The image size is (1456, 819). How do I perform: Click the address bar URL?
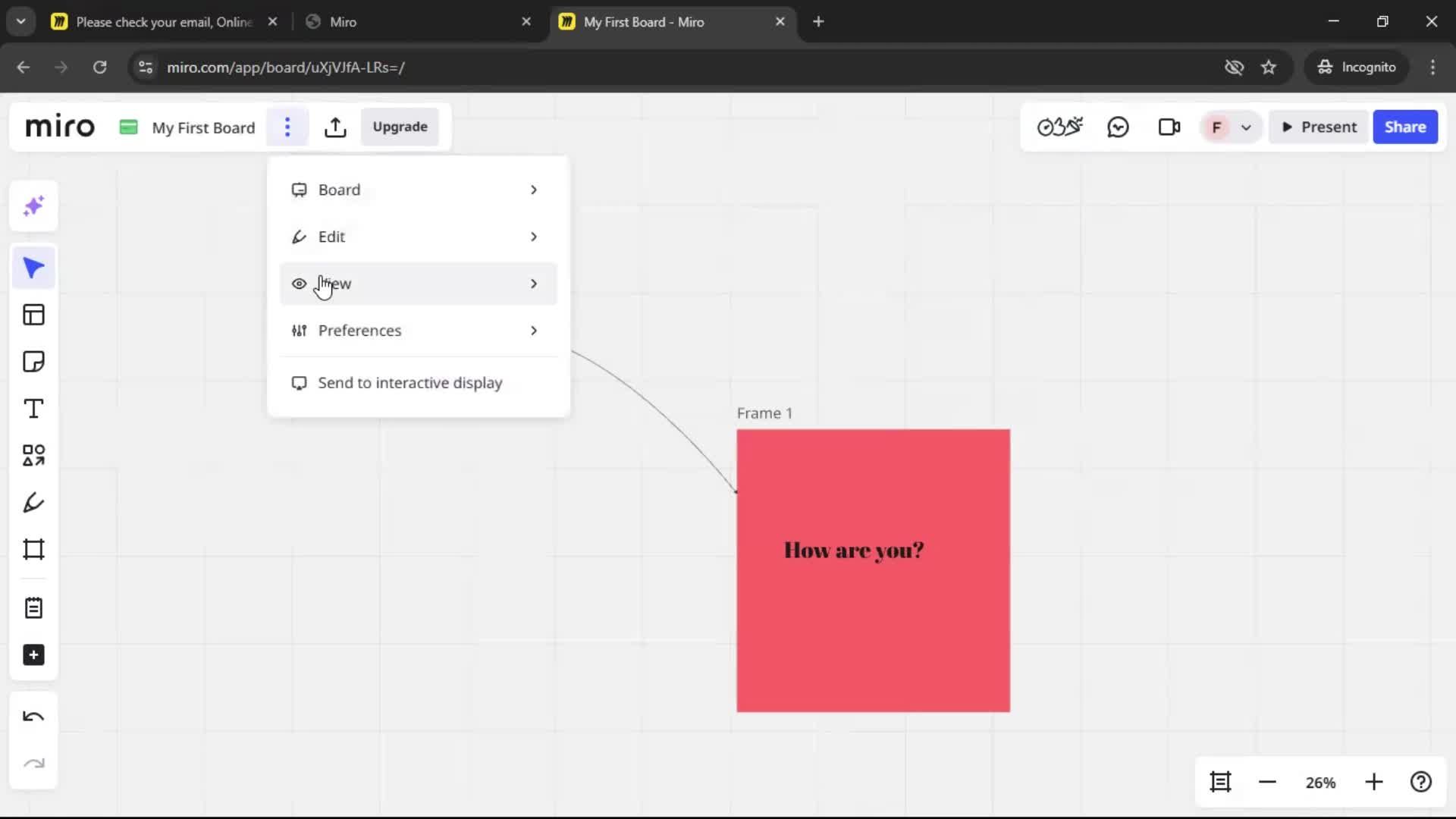point(286,67)
